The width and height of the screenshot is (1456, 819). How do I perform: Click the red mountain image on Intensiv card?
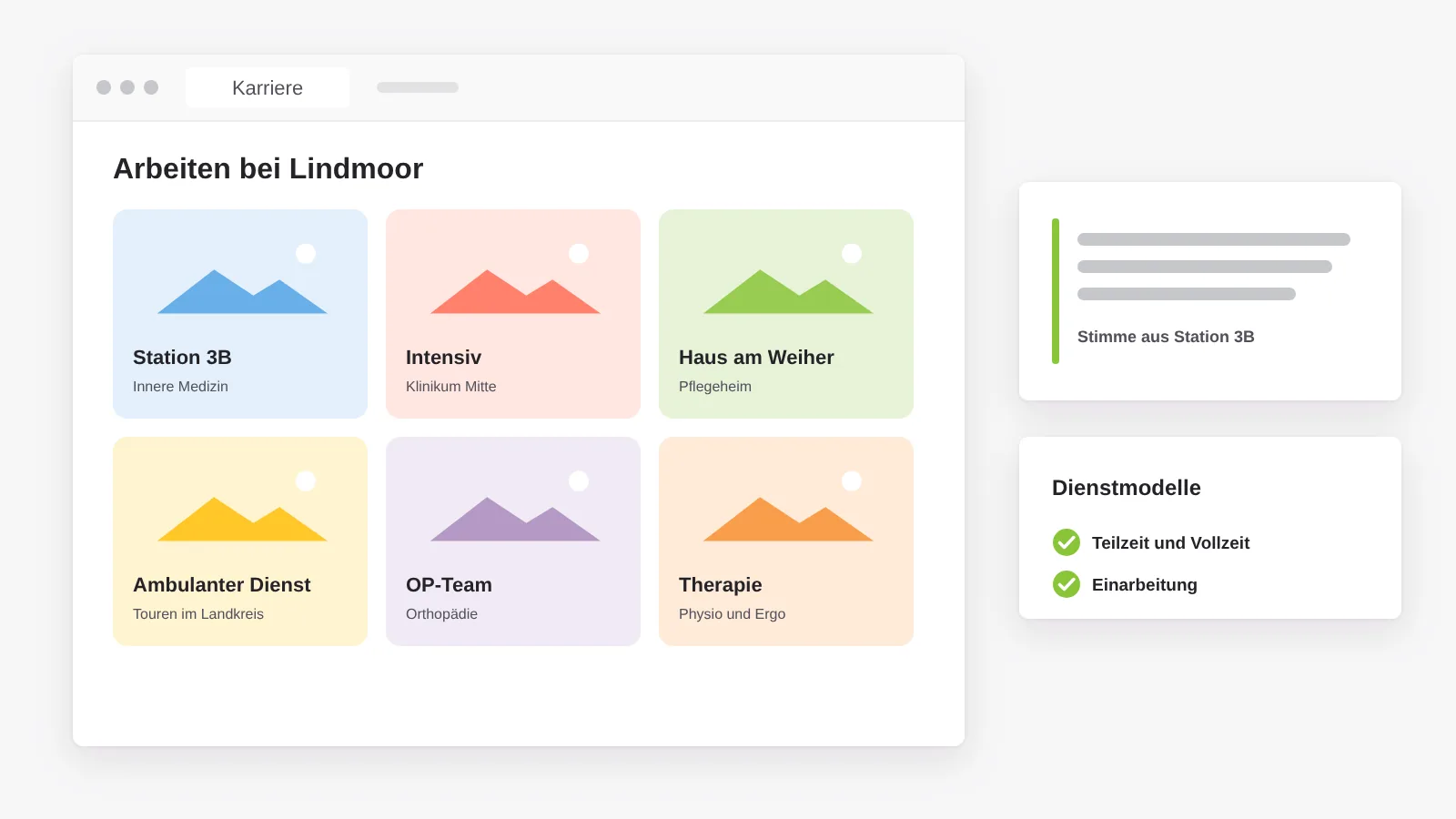click(x=515, y=279)
